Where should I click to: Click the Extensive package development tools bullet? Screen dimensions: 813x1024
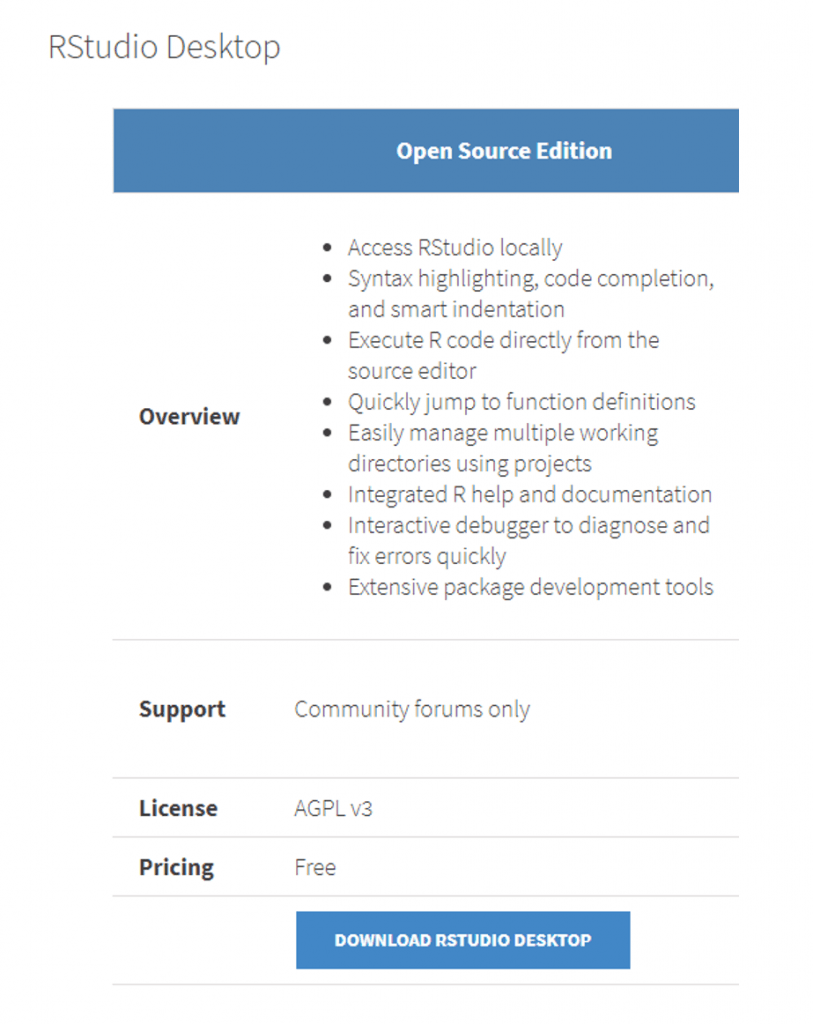pyautogui.click(x=530, y=587)
